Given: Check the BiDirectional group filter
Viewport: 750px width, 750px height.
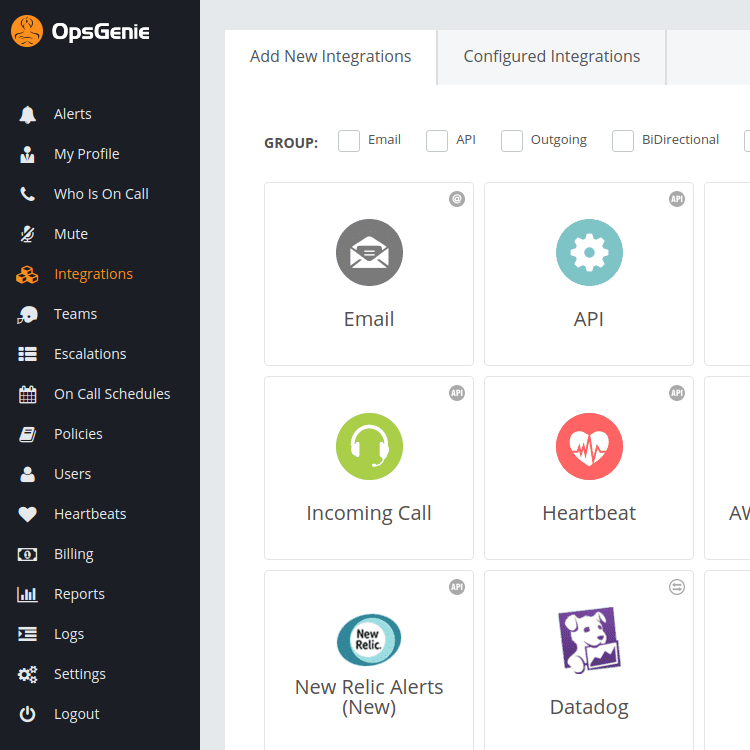Looking at the screenshot, I should [x=623, y=141].
